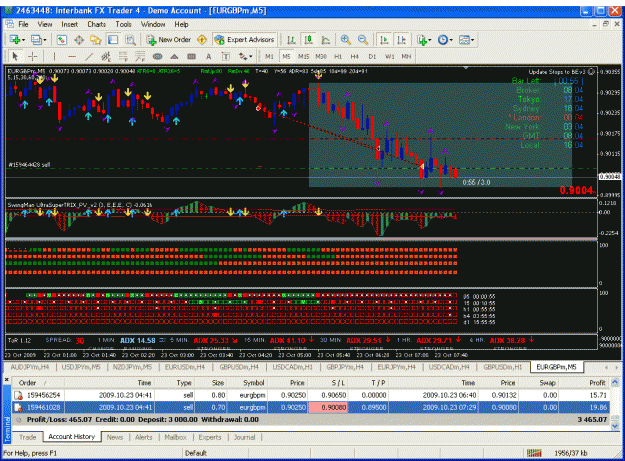
Task: Switch chart to line chart mode
Action: coord(326,40)
